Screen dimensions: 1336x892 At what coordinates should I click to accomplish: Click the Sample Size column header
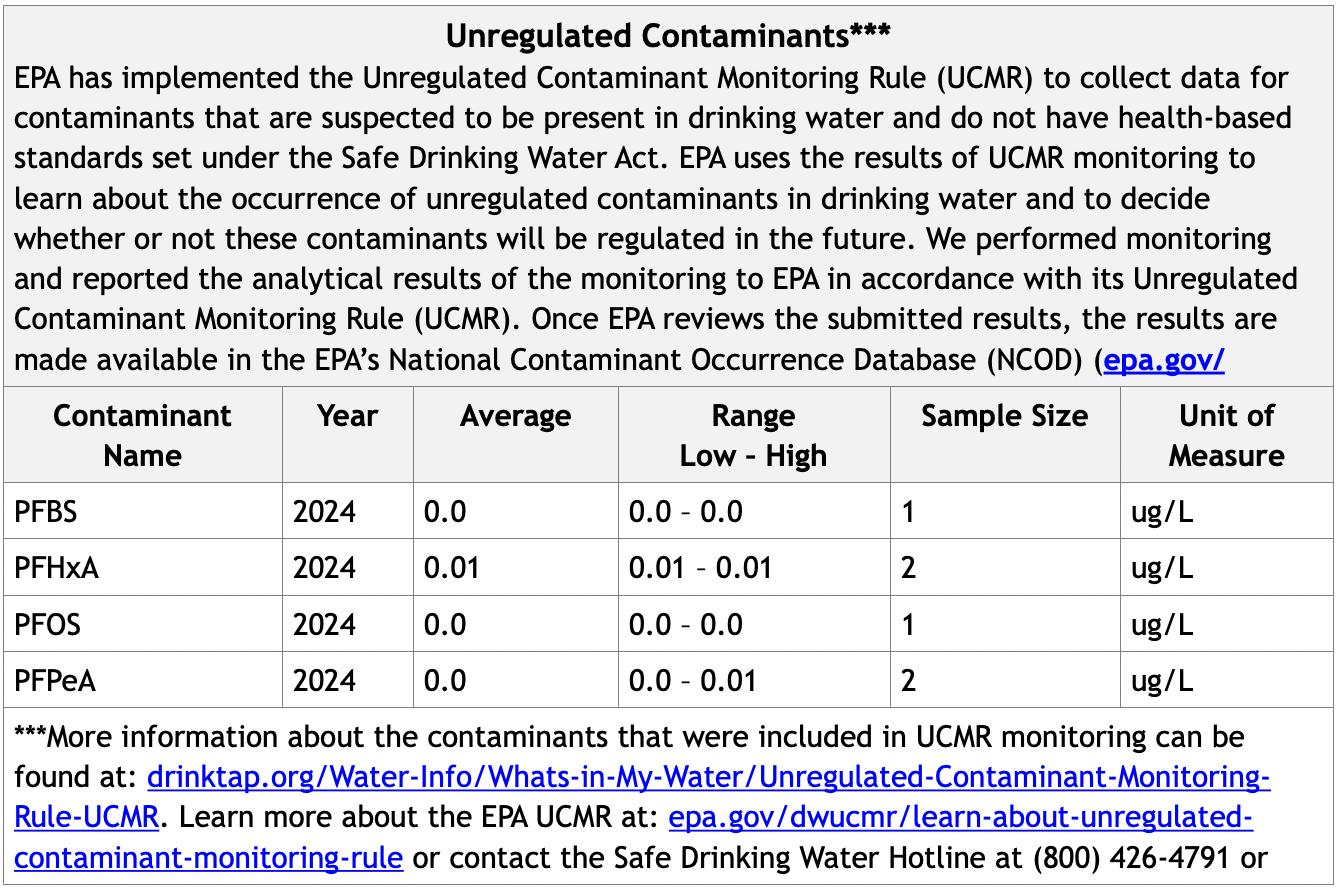(1004, 416)
